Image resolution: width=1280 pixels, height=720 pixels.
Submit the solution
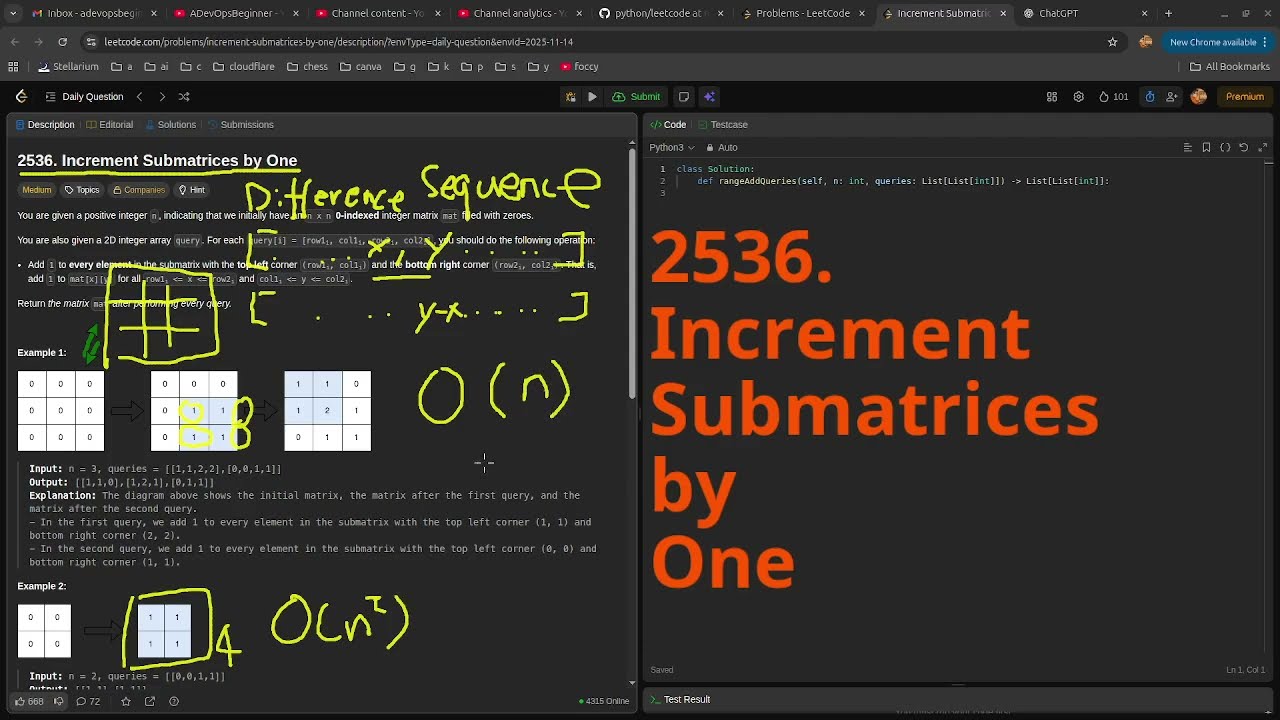[x=636, y=97]
